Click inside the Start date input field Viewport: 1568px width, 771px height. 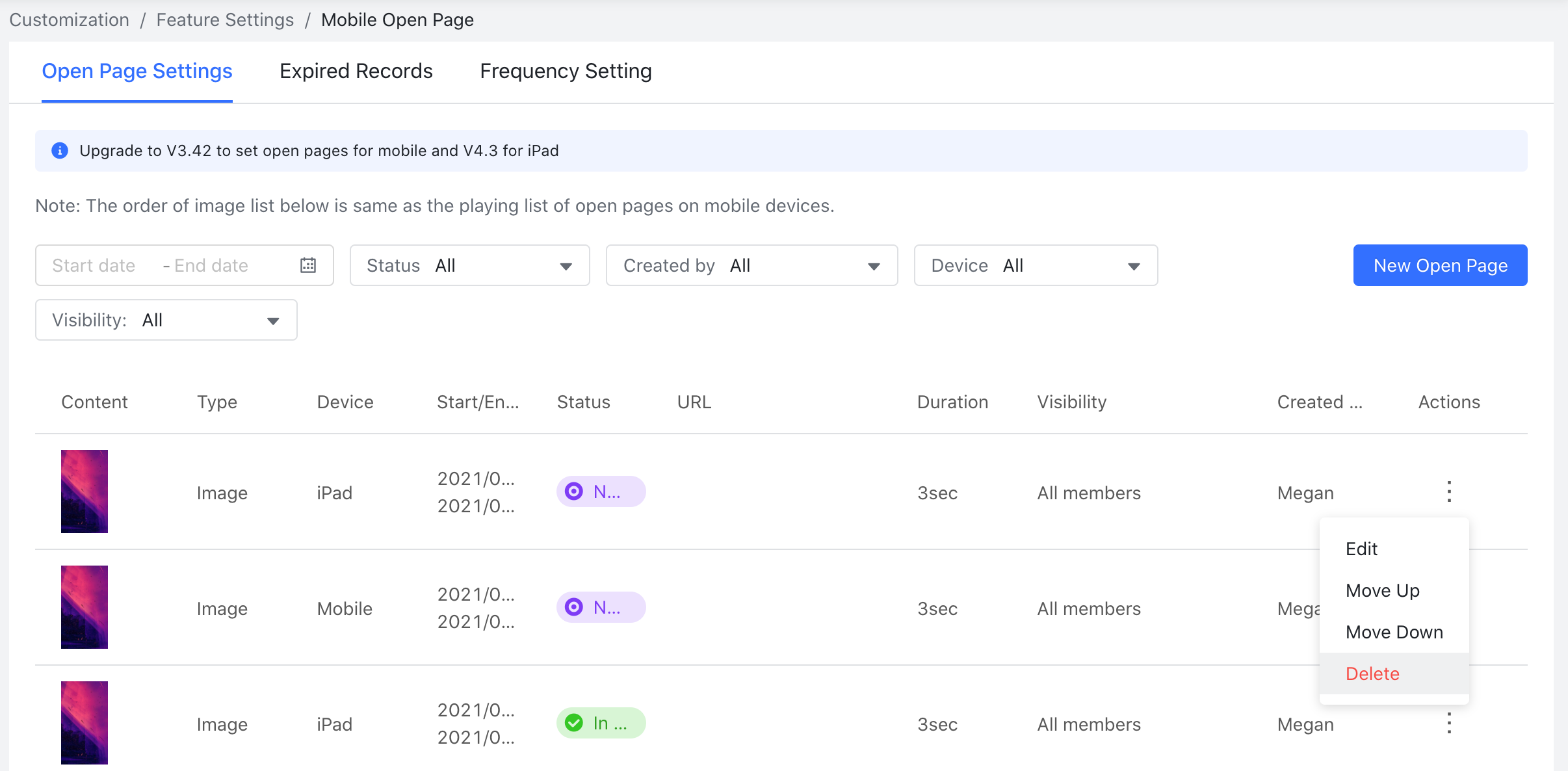tap(94, 265)
